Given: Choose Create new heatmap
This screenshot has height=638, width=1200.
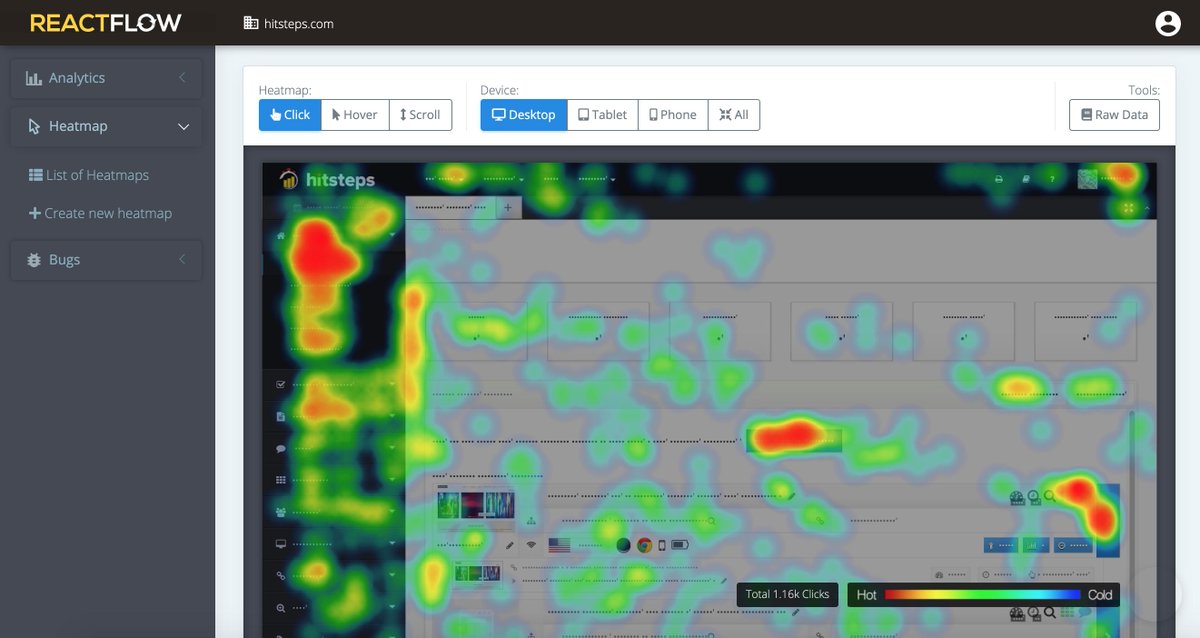Looking at the screenshot, I should 100,213.
